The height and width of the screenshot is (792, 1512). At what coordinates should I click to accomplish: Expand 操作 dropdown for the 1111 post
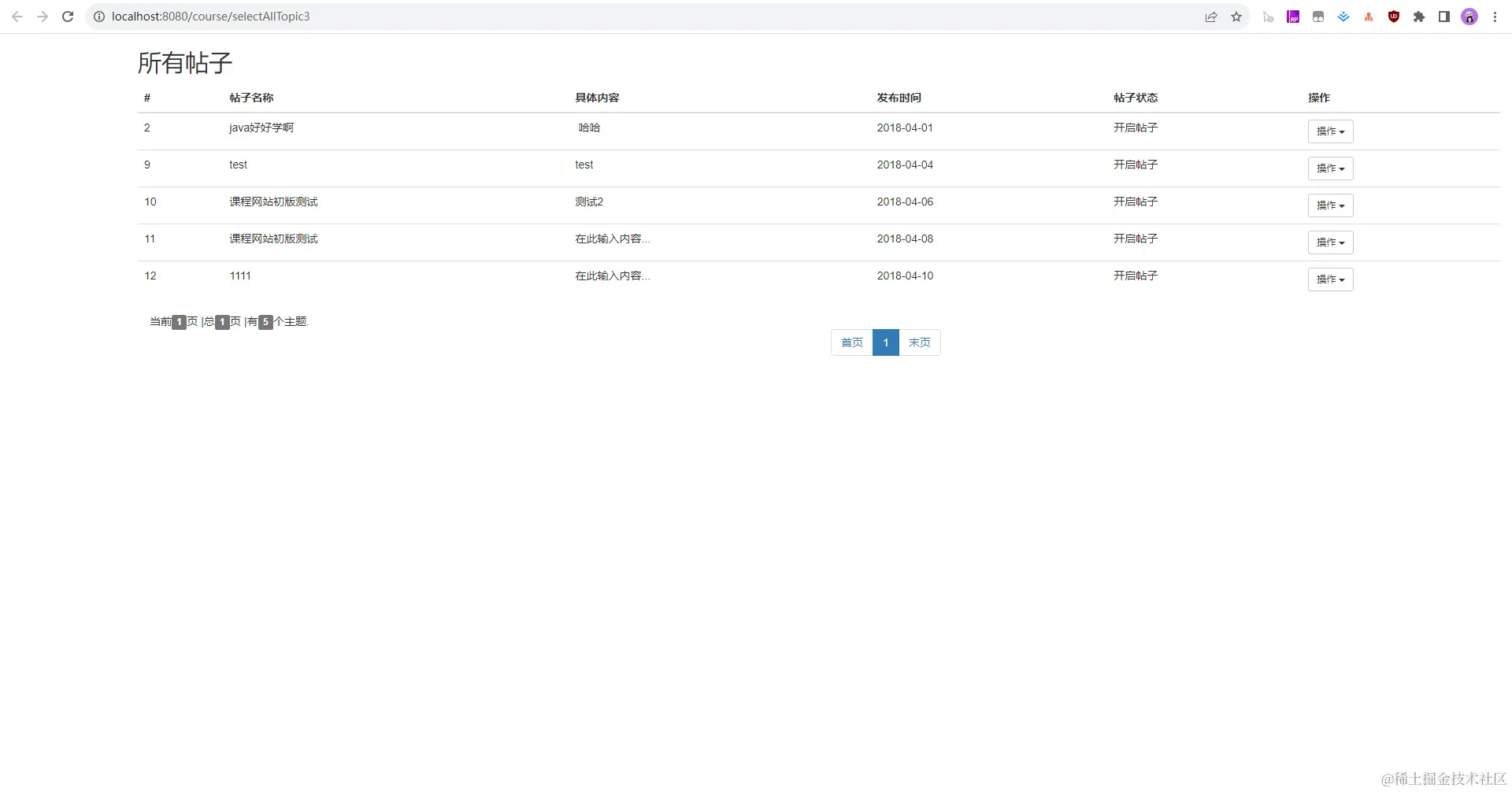point(1330,279)
